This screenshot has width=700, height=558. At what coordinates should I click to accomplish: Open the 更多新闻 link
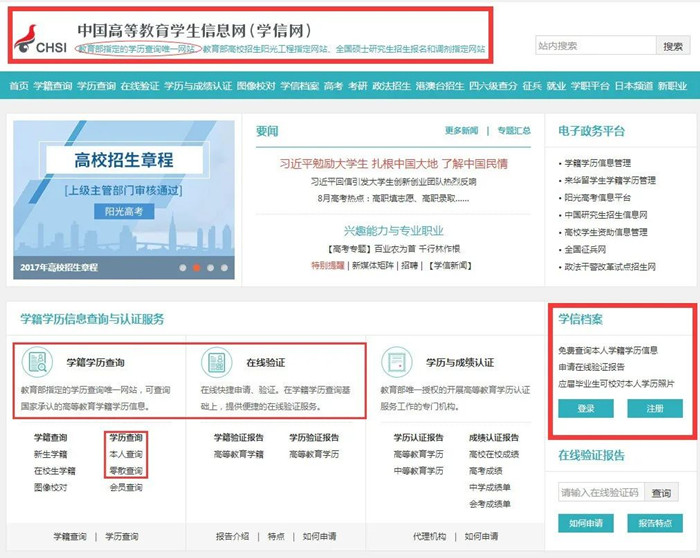[462, 130]
